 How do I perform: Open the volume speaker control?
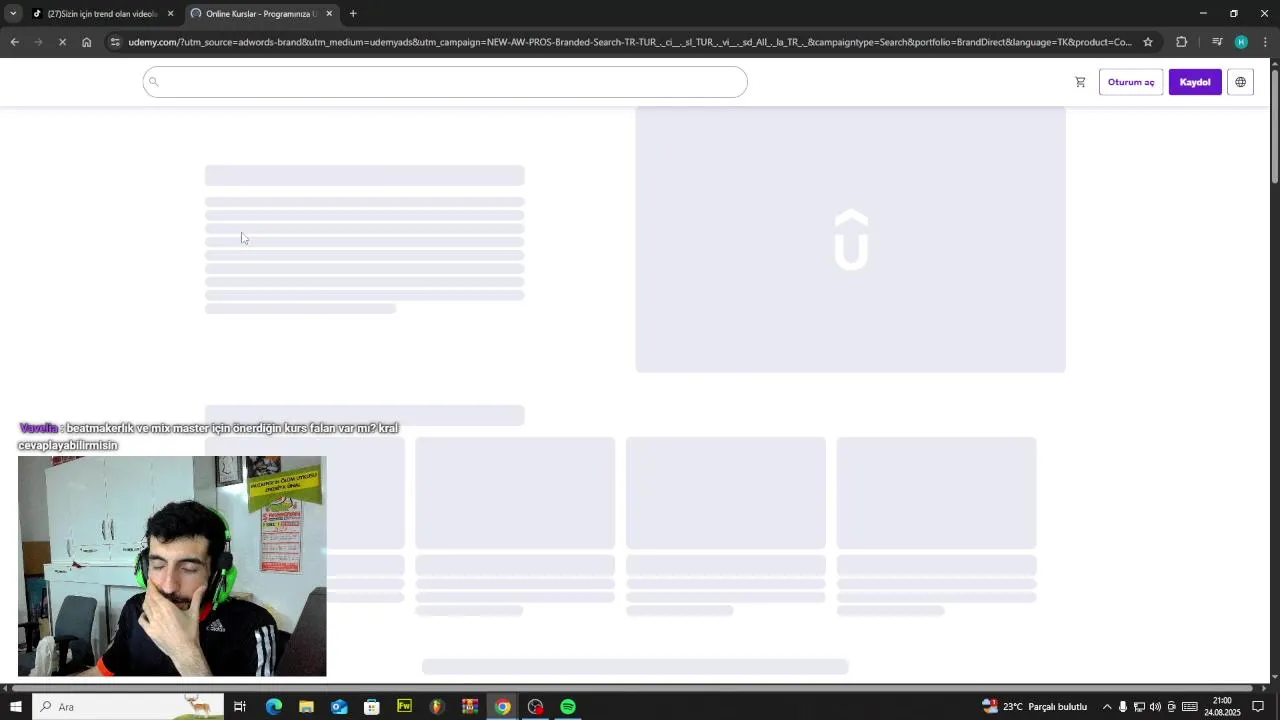1155,707
